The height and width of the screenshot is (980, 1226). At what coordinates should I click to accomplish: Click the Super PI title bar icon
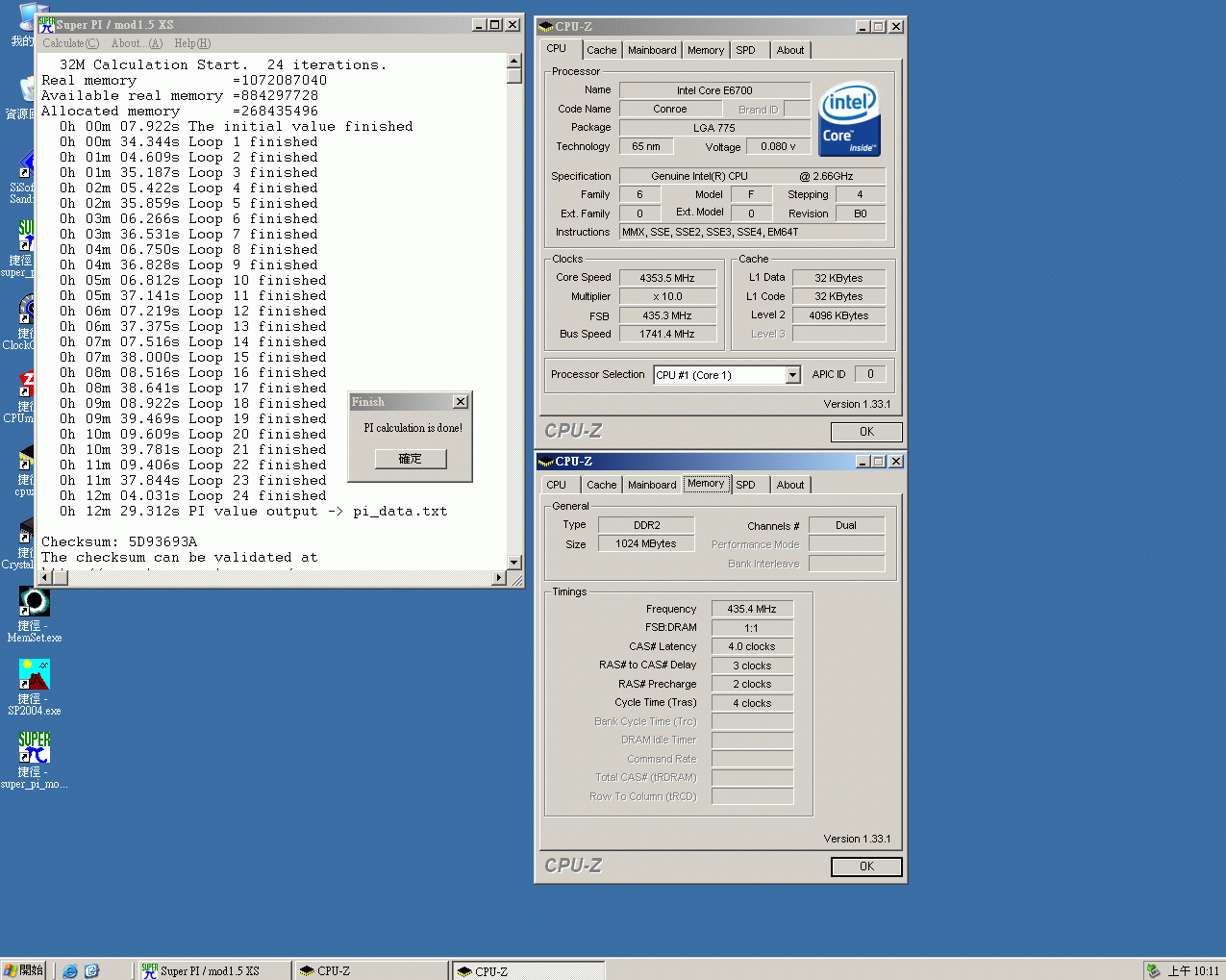tap(46, 25)
